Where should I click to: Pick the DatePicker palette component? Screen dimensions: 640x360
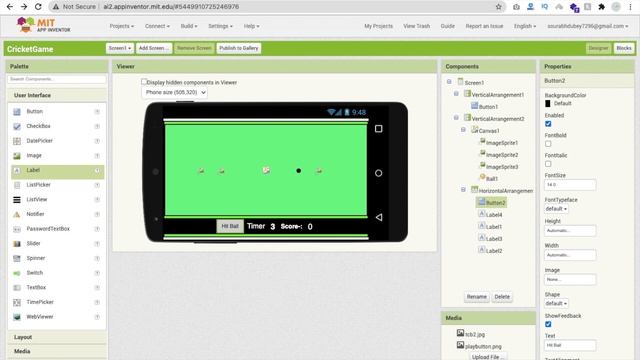pyautogui.click(x=39, y=141)
